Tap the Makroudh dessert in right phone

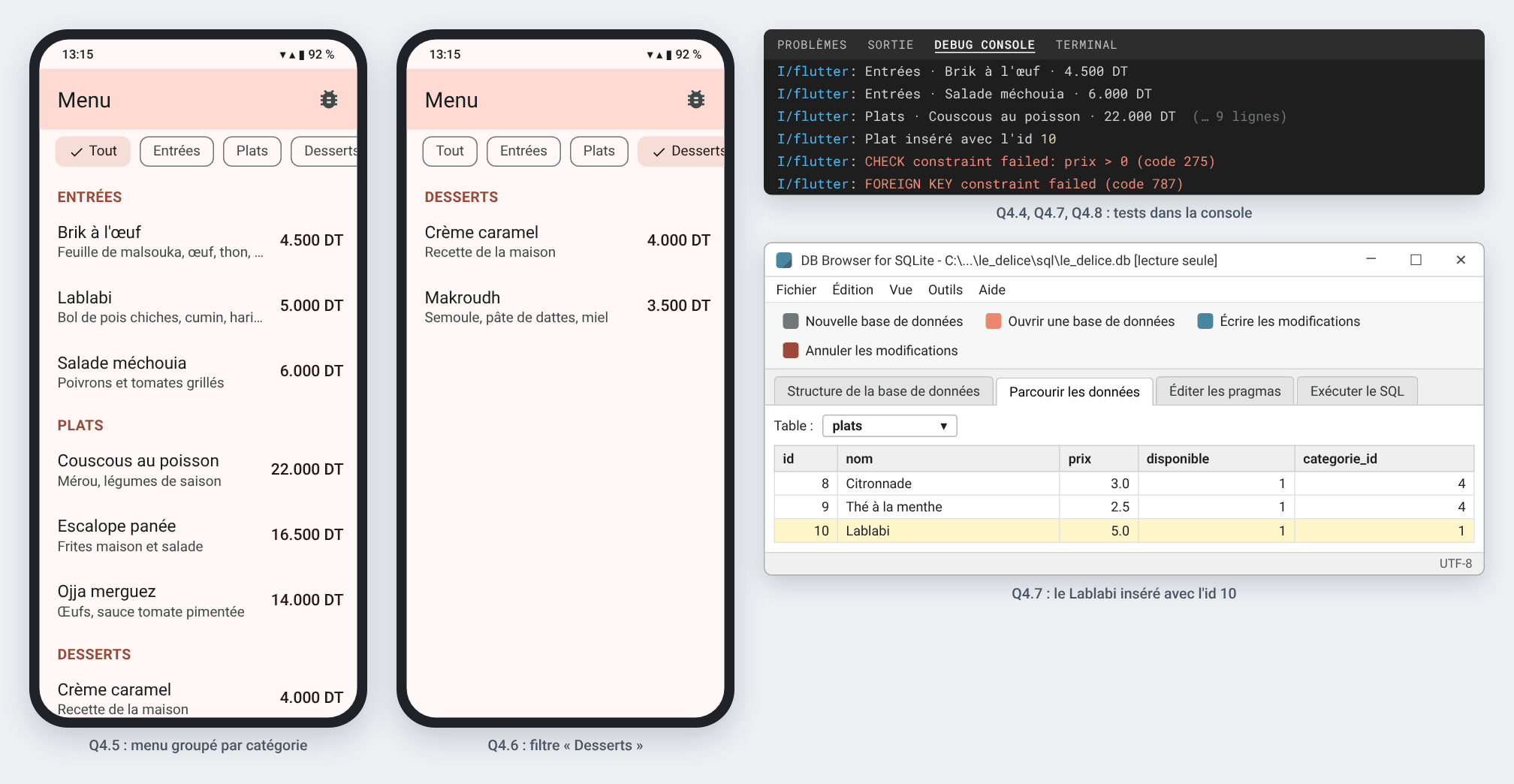point(565,306)
